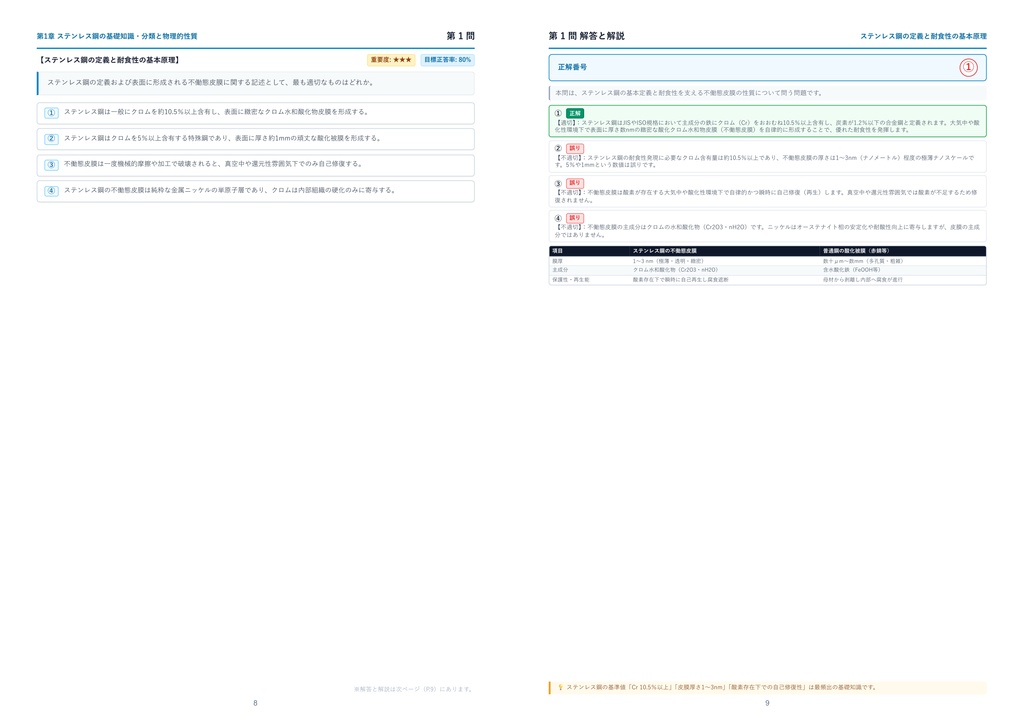Open the chapter 1 header link

pos(117,36)
